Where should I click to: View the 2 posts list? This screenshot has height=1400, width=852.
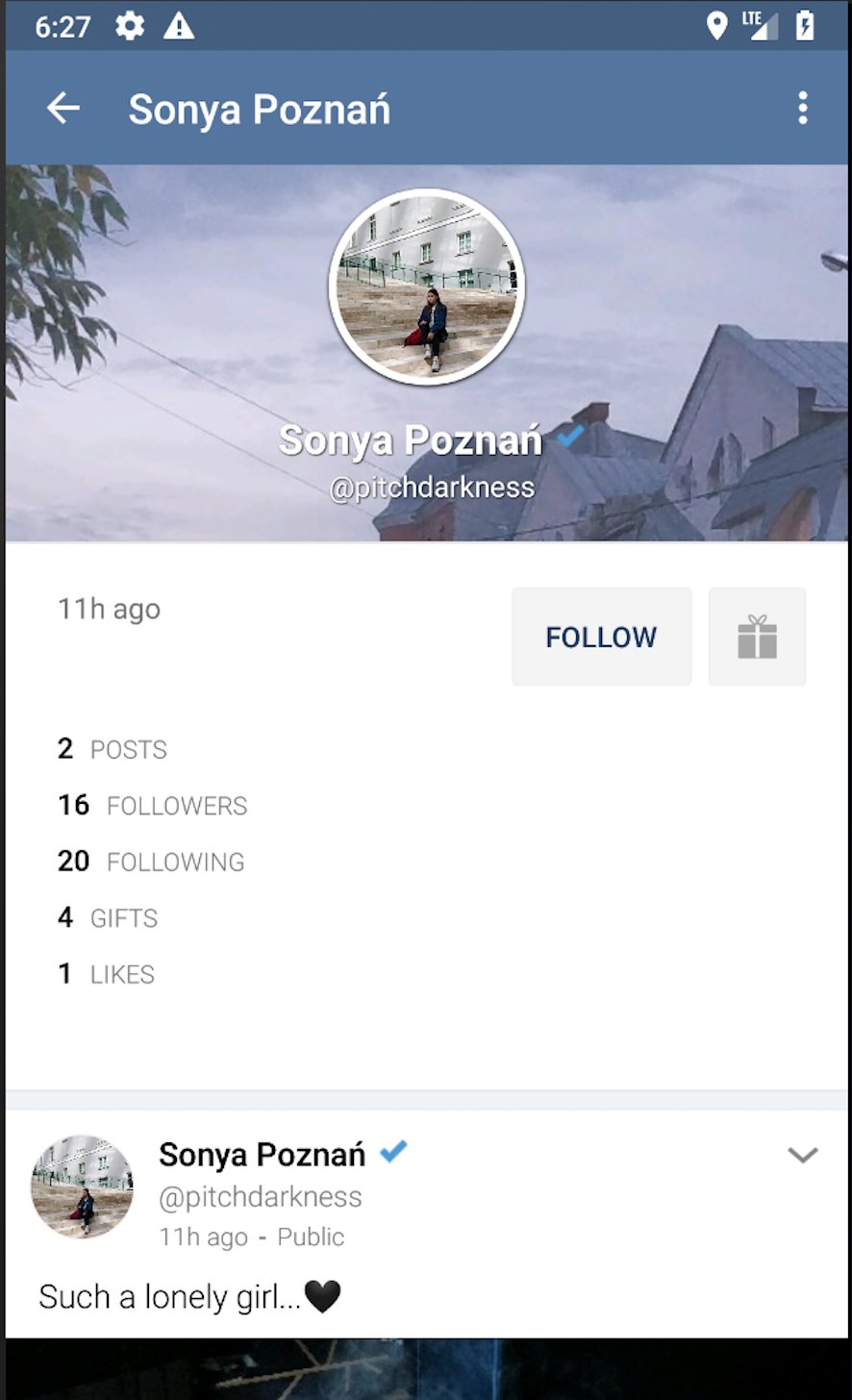[113, 749]
